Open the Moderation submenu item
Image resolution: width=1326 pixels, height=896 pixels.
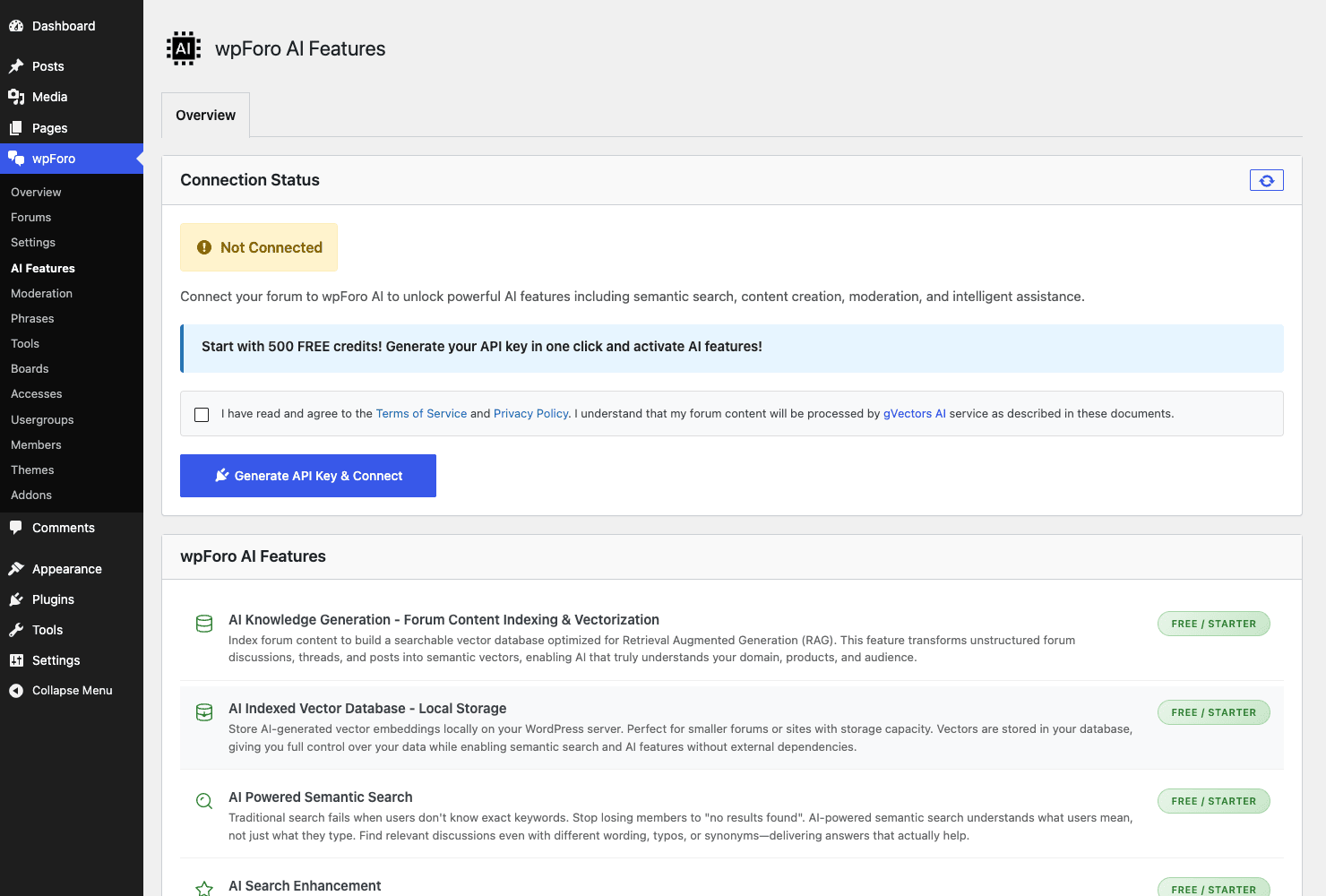click(x=41, y=293)
